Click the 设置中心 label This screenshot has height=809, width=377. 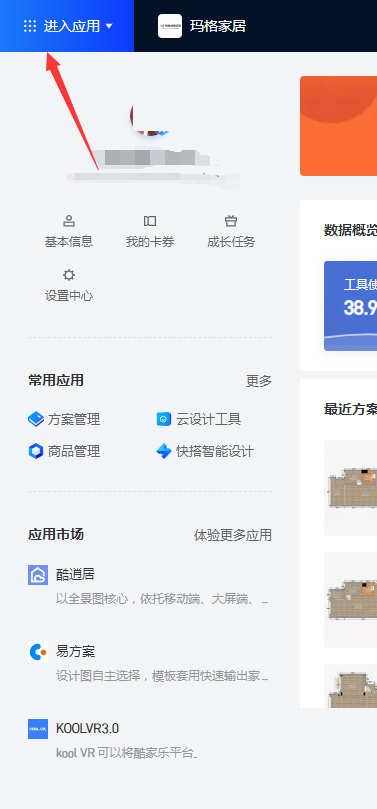click(x=69, y=296)
